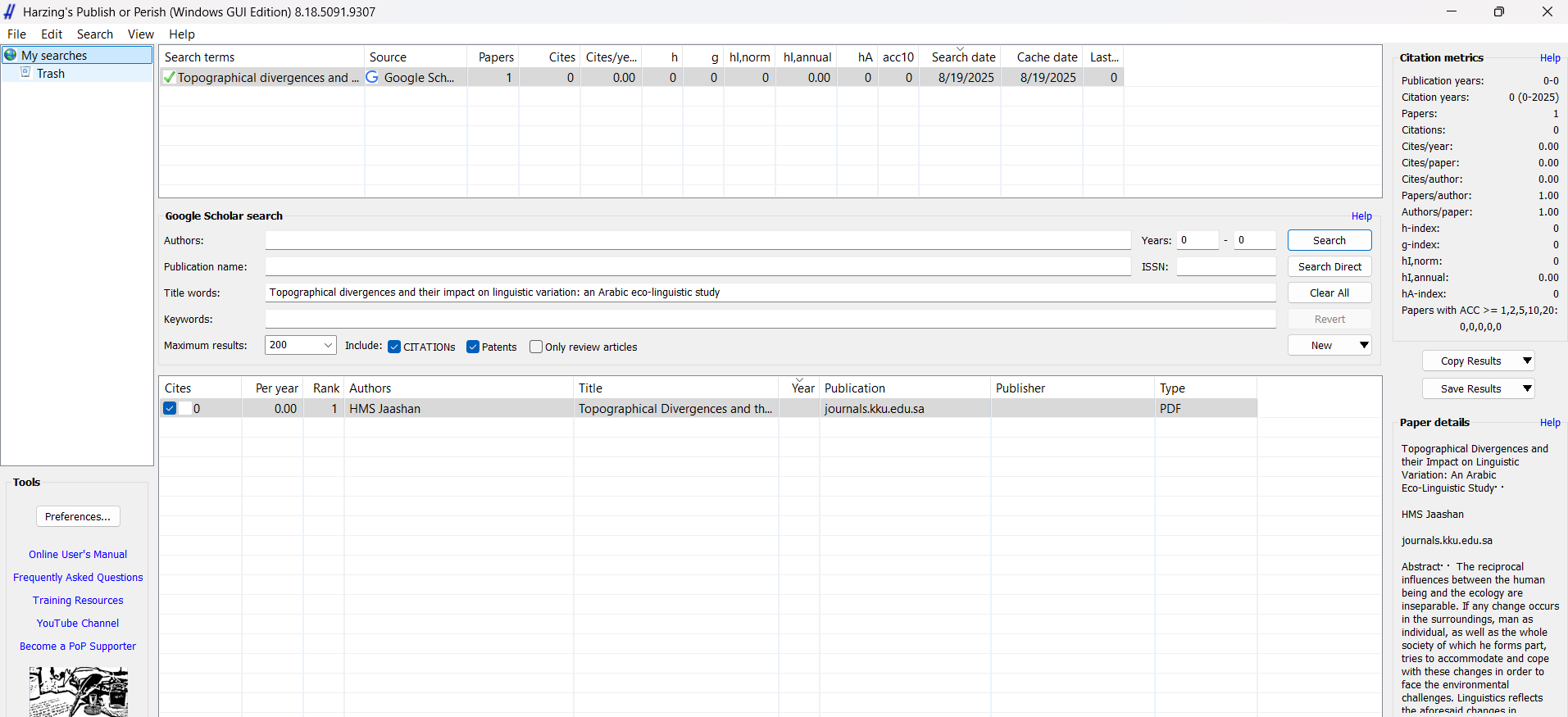Uncheck the HMS Jaashan result row checkbox
This screenshot has height=717, width=1568.
click(170, 408)
